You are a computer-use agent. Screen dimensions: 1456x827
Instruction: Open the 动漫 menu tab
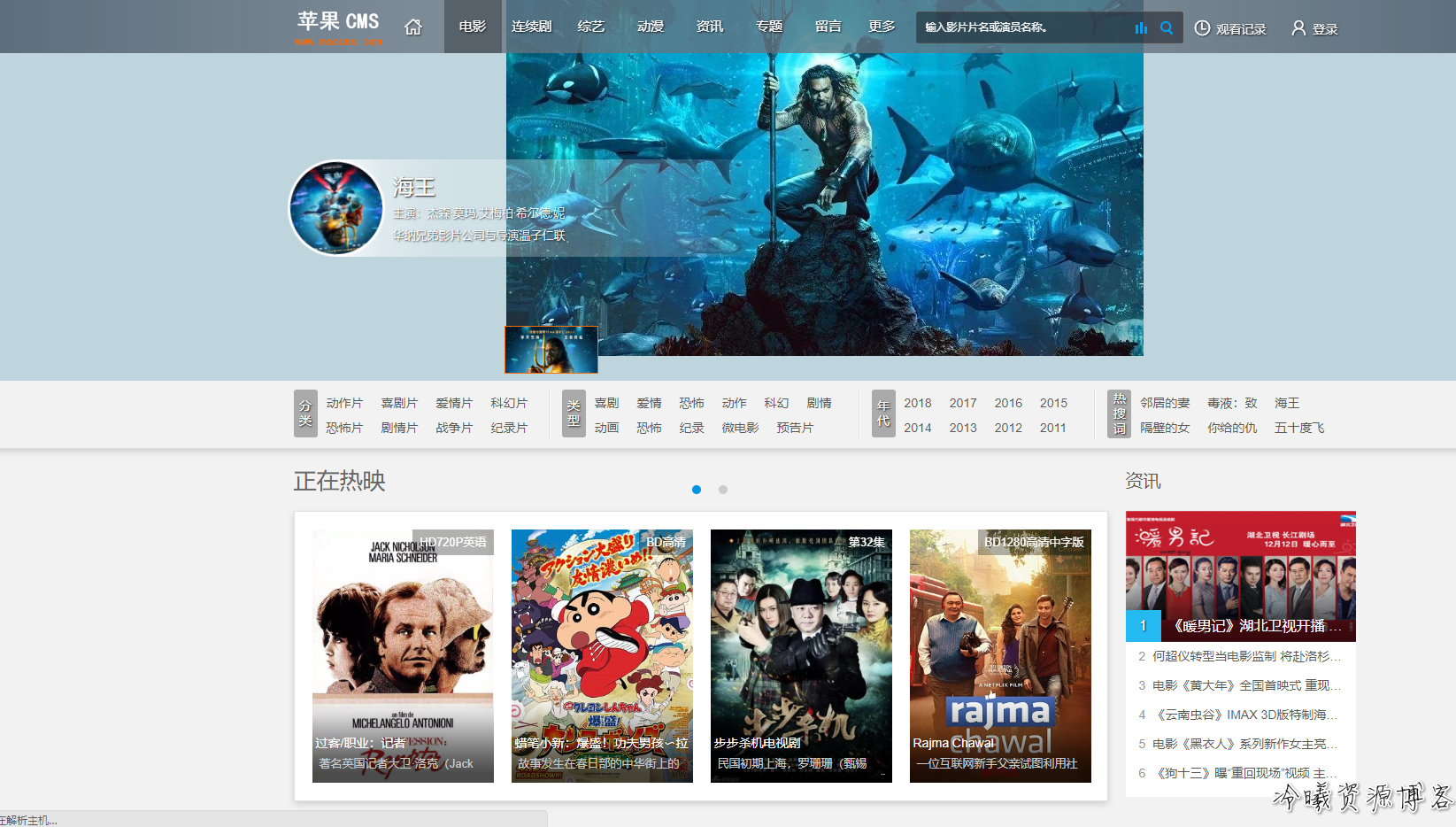point(651,27)
